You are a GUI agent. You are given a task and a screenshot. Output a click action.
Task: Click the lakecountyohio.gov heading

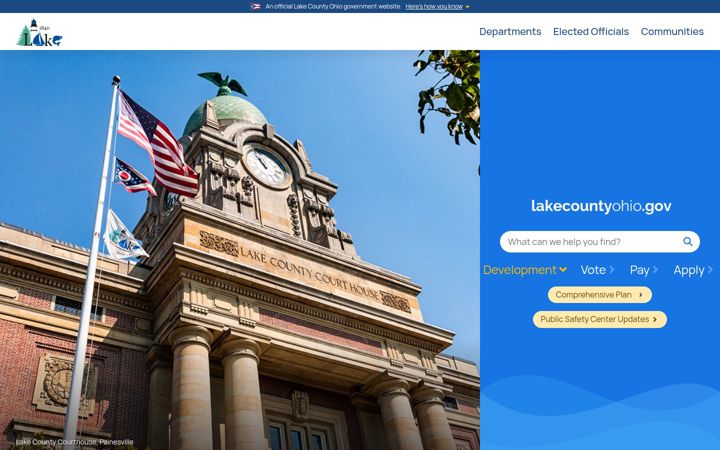coord(601,206)
